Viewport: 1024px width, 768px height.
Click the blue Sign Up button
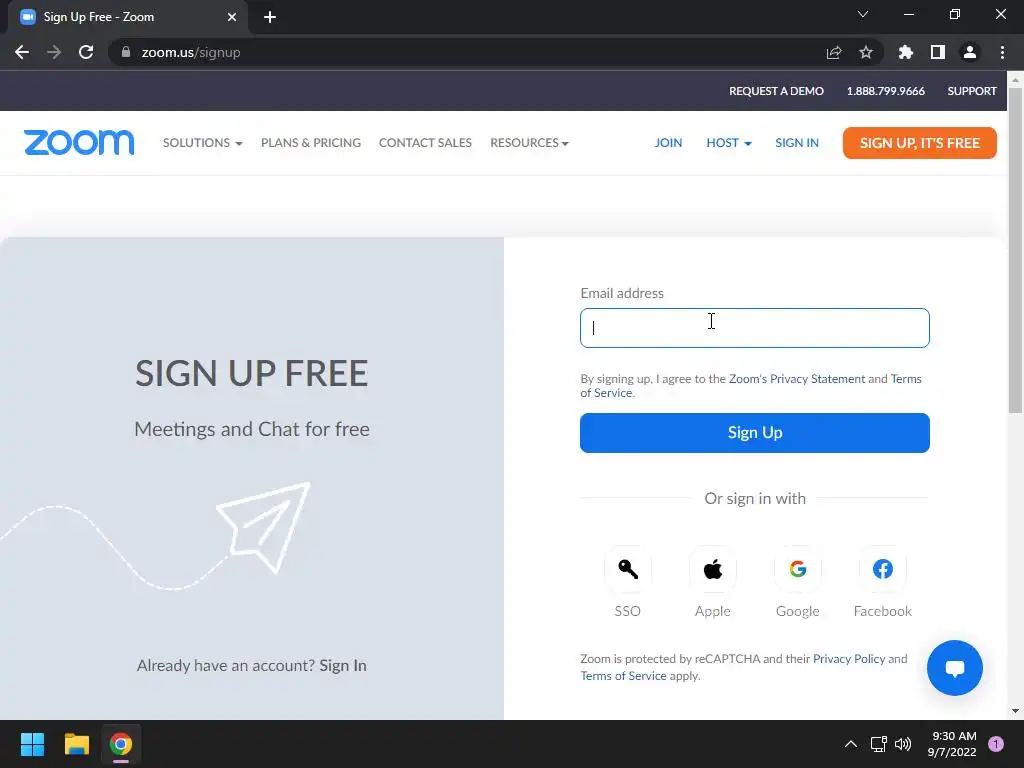[755, 432]
